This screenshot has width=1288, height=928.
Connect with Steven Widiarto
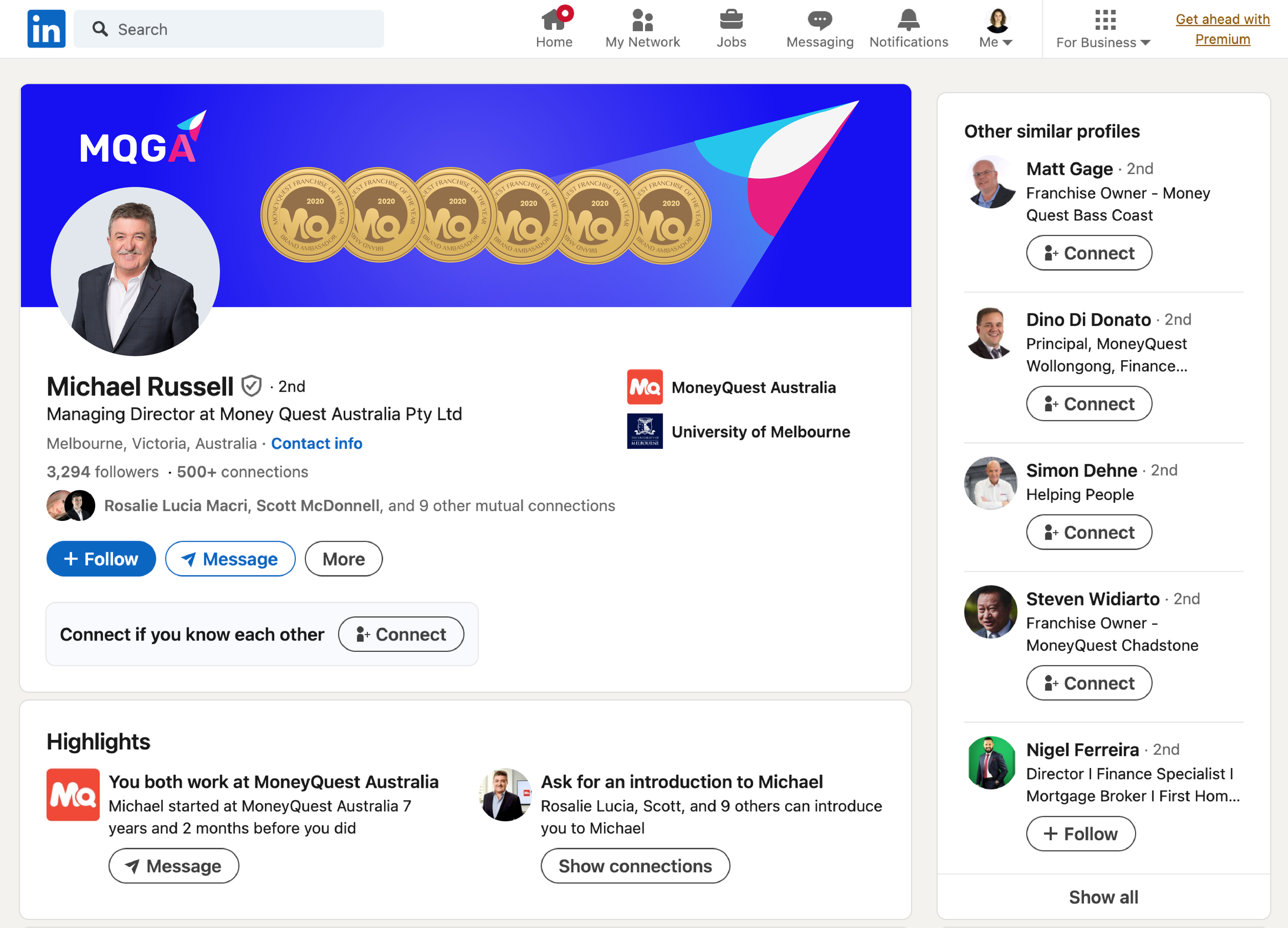[x=1089, y=683]
